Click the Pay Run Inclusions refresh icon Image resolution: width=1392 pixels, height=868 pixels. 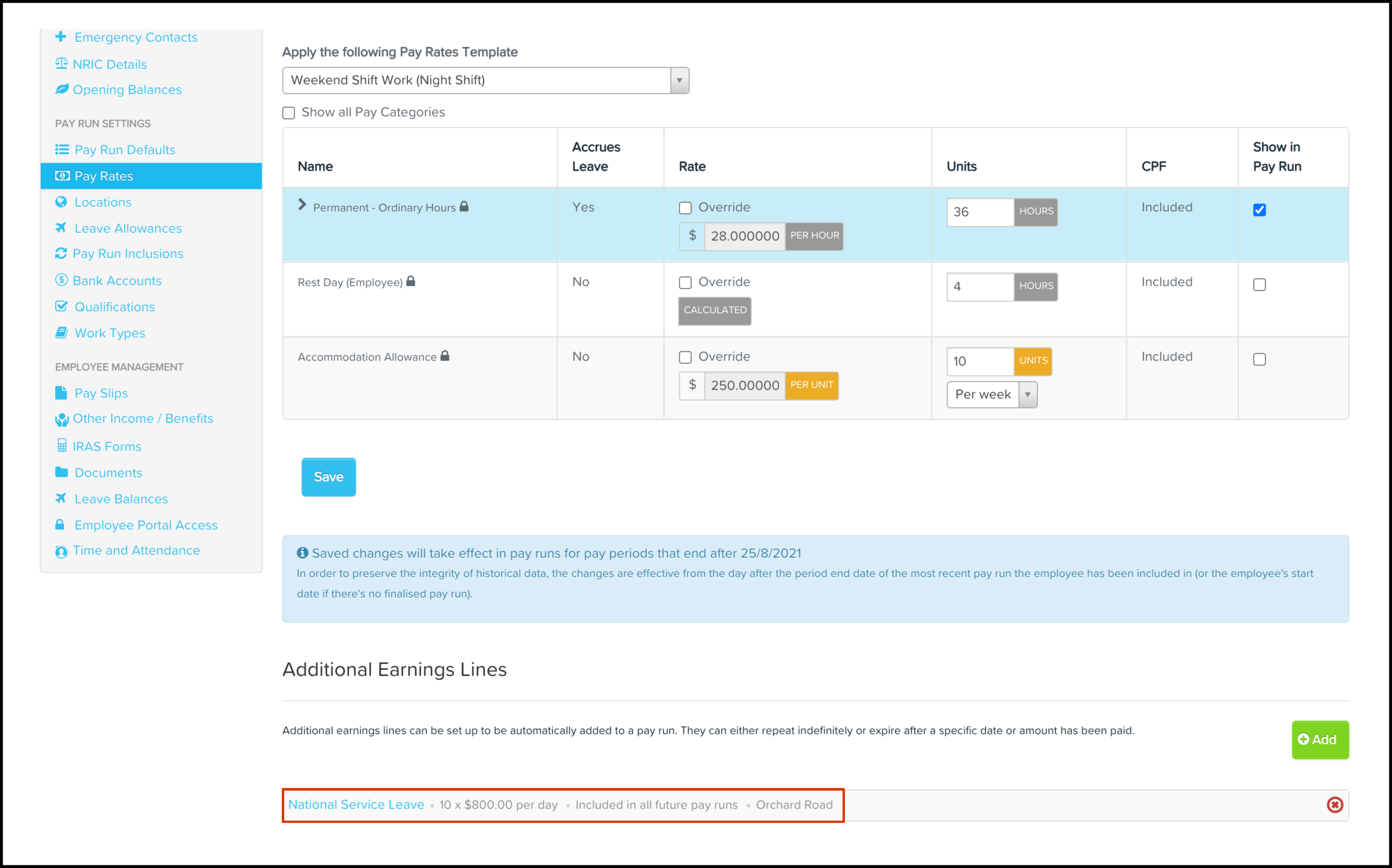[61, 253]
